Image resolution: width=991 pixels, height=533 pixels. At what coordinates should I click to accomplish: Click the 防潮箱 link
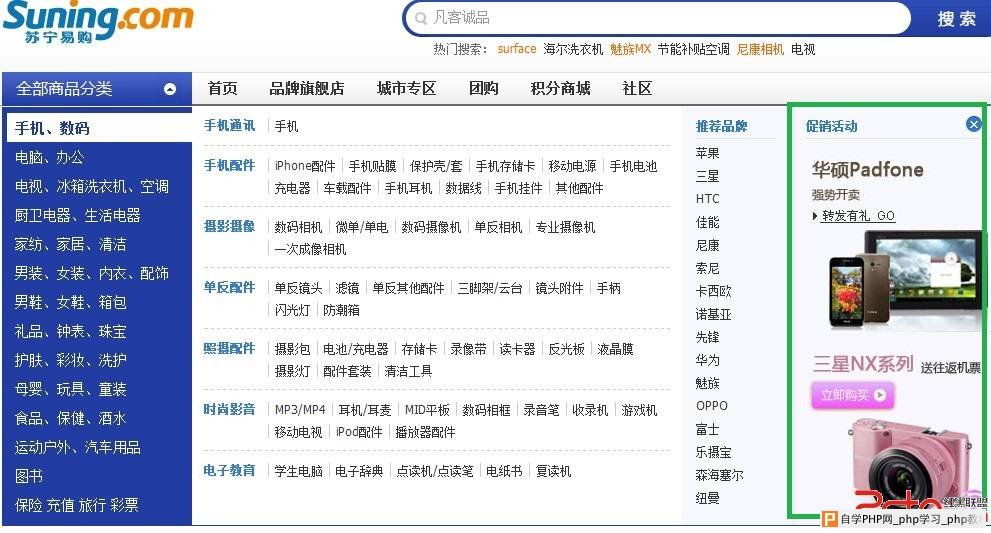click(x=341, y=310)
